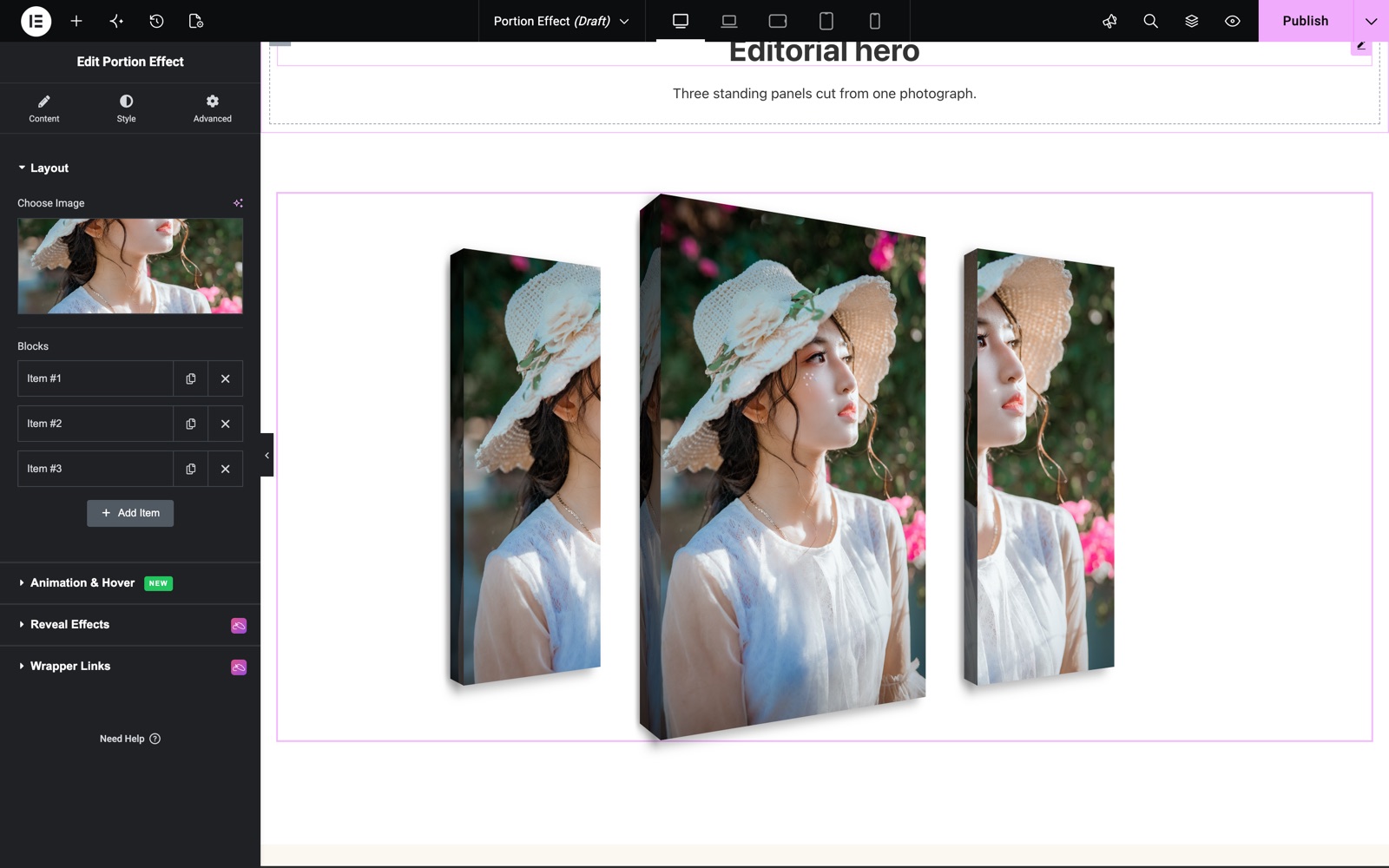
Task: Open Portion Effect document dropdown
Action: coord(561,21)
